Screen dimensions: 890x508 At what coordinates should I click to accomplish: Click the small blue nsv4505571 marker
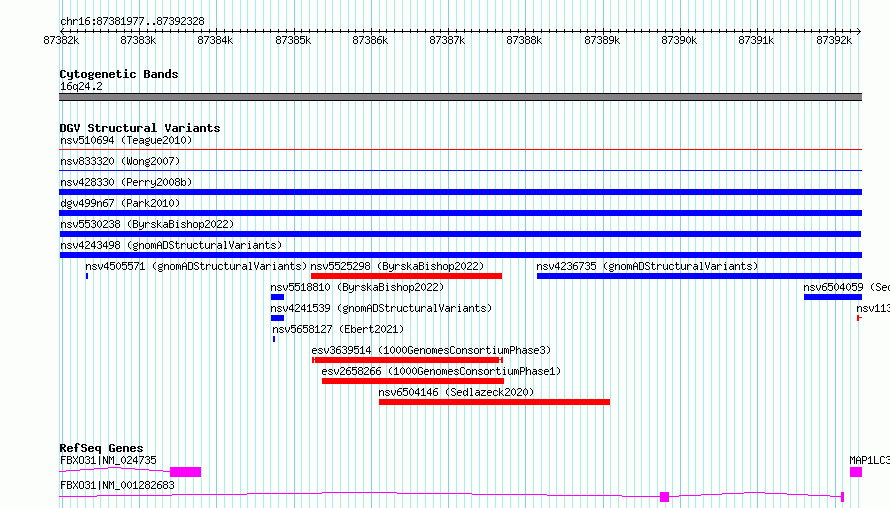tap(87, 276)
